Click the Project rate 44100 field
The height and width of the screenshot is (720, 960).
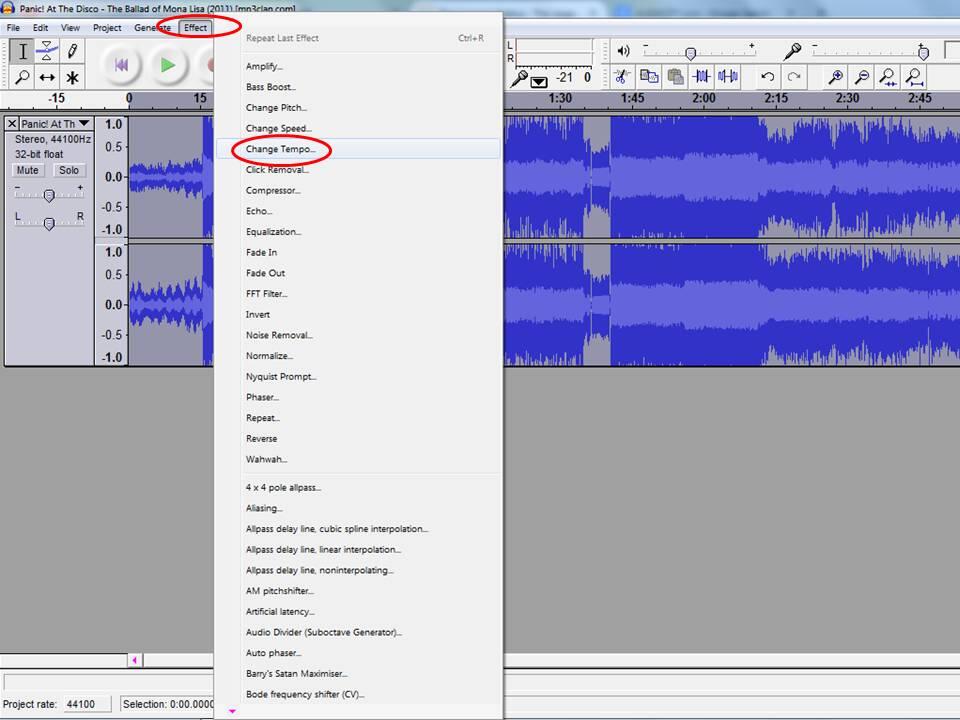click(87, 704)
